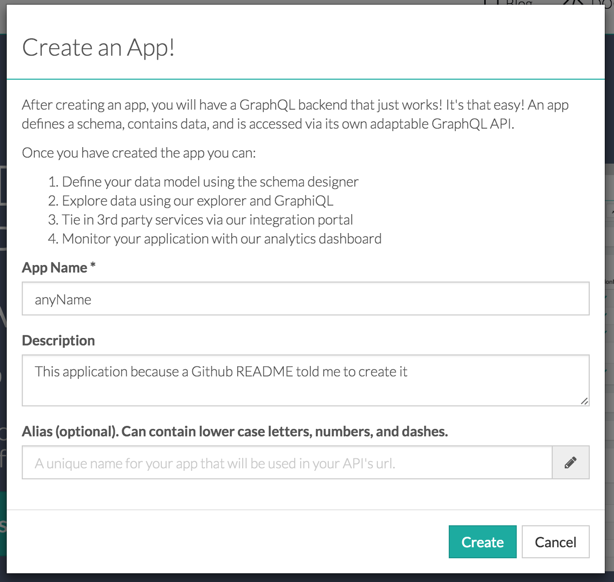Cancel the Create an App dialog
The image size is (614, 582).
pyautogui.click(x=555, y=542)
